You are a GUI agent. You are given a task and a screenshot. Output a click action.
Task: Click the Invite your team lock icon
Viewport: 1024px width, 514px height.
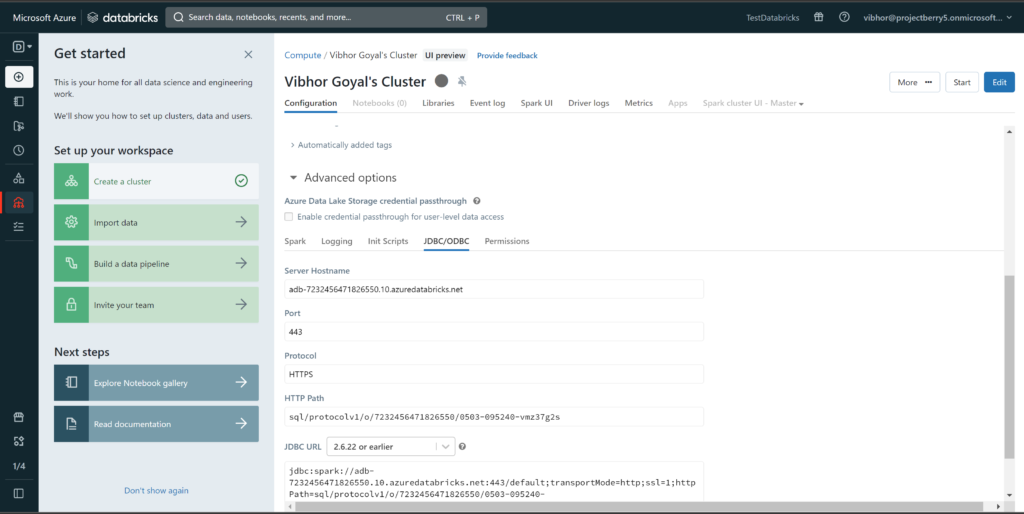(71, 304)
